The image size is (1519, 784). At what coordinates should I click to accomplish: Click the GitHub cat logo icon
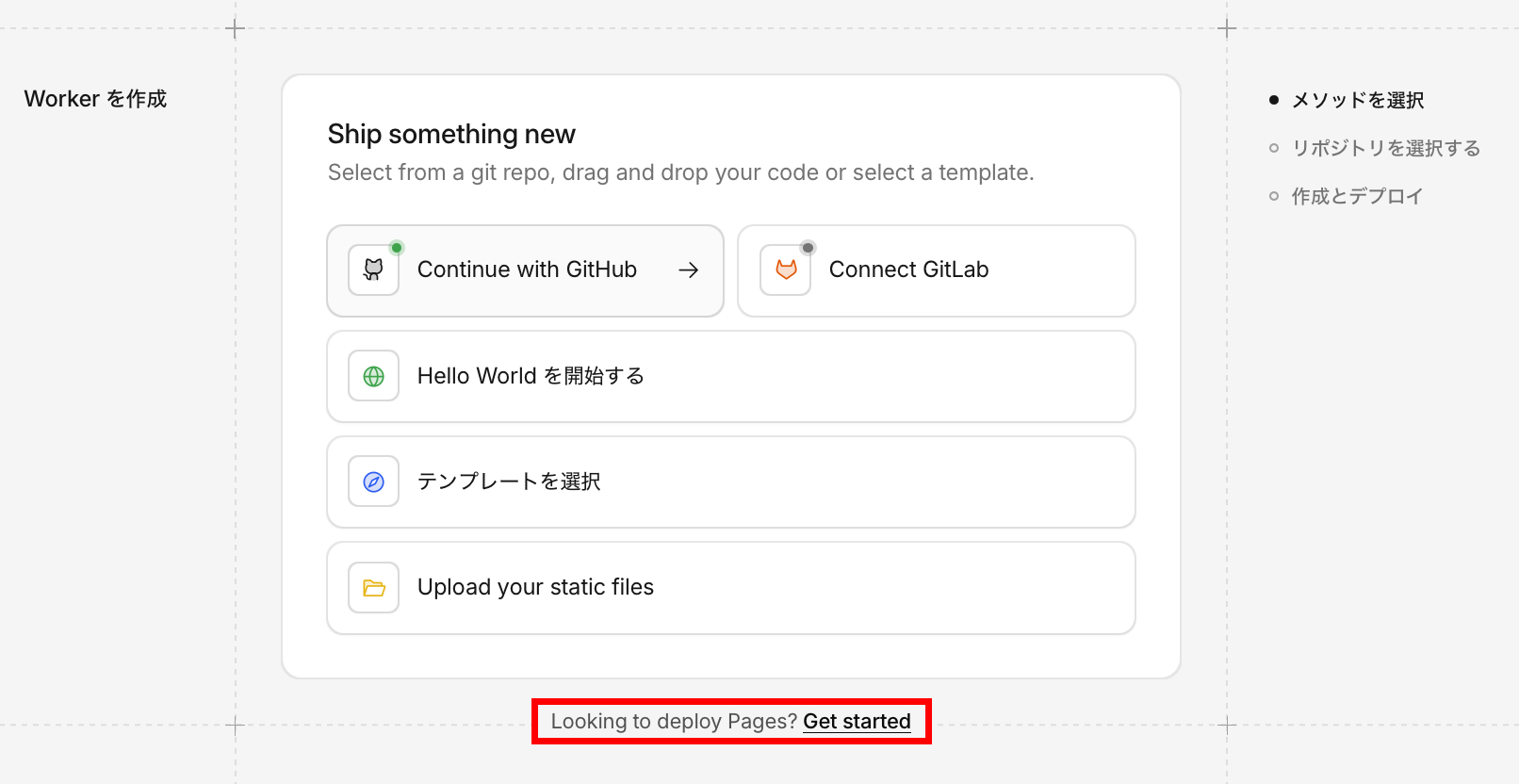(373, 269)
